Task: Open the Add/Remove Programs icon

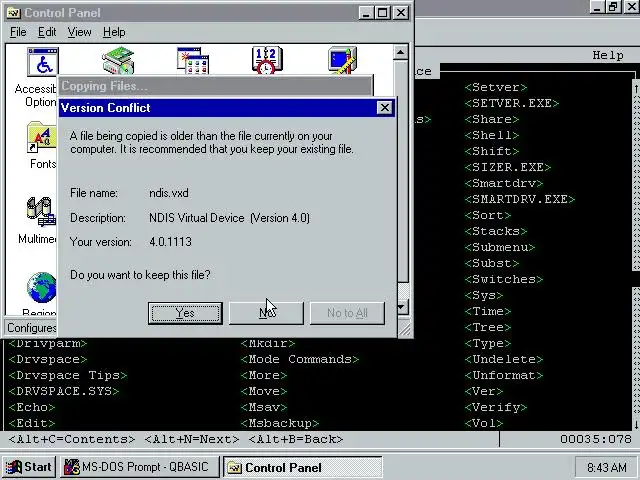Action: tap(193, 60)
